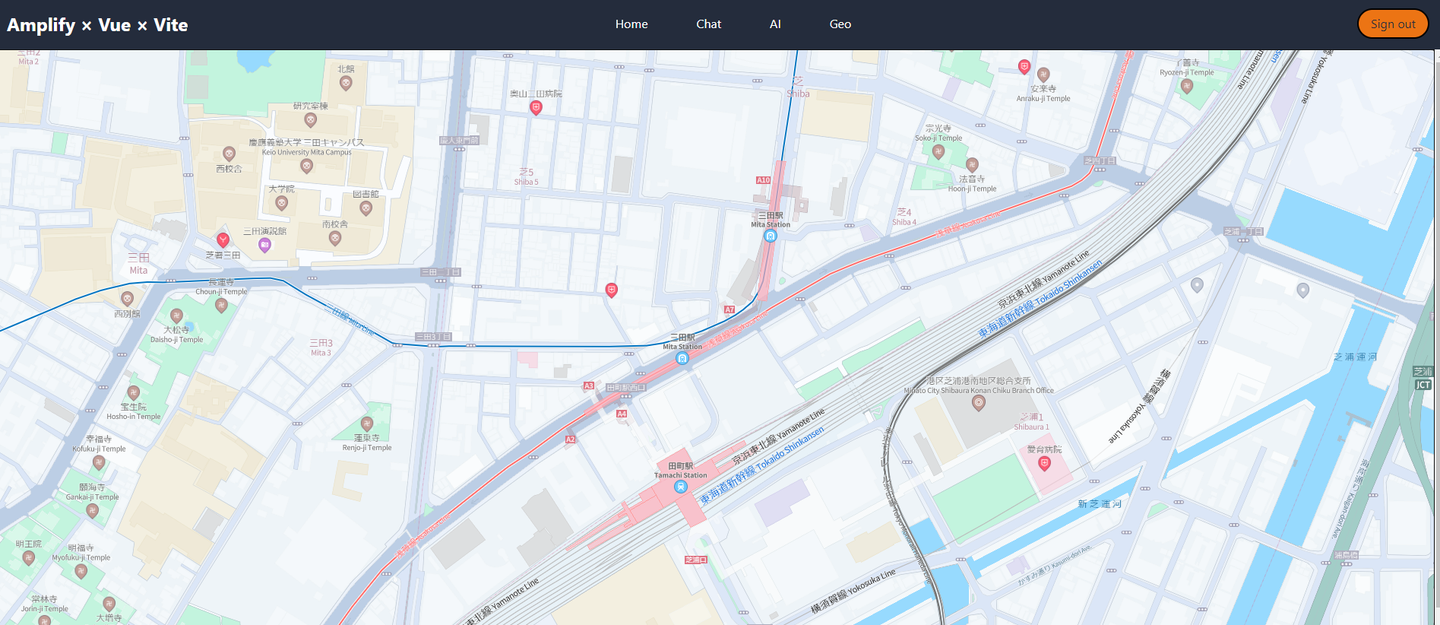This screenshot has width=1440, height=625.
Task: Click the 大明寺 temple marker
Action: tap(110, 605)
